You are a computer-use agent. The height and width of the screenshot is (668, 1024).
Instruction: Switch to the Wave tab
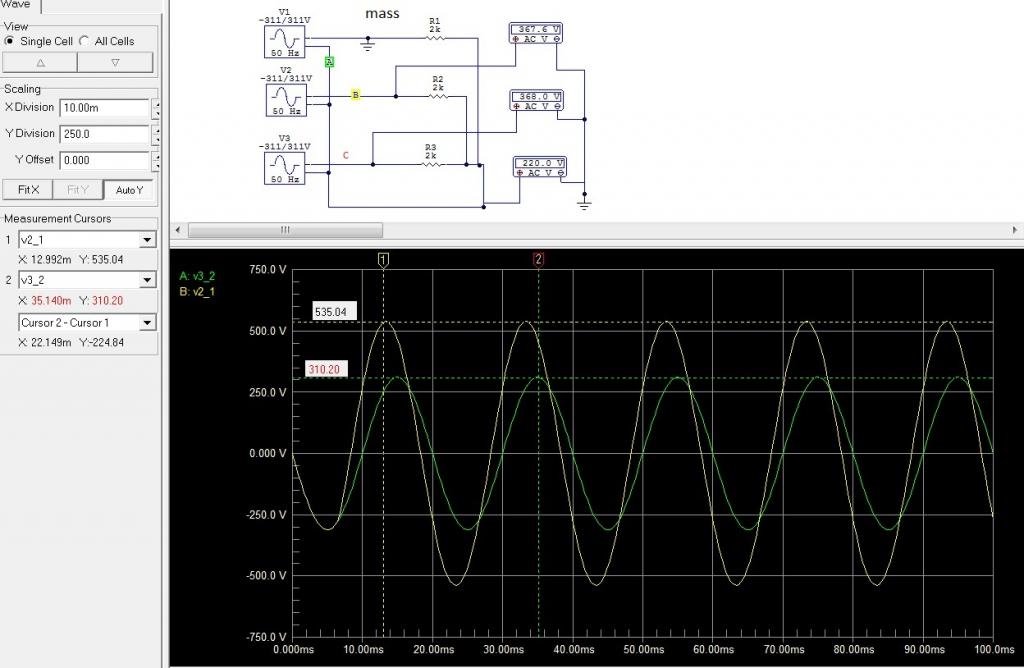point(18,5)
